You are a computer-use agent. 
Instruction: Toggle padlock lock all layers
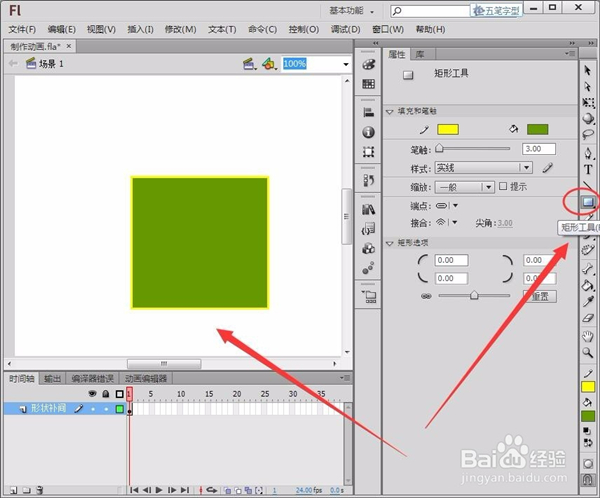(106, 394)
